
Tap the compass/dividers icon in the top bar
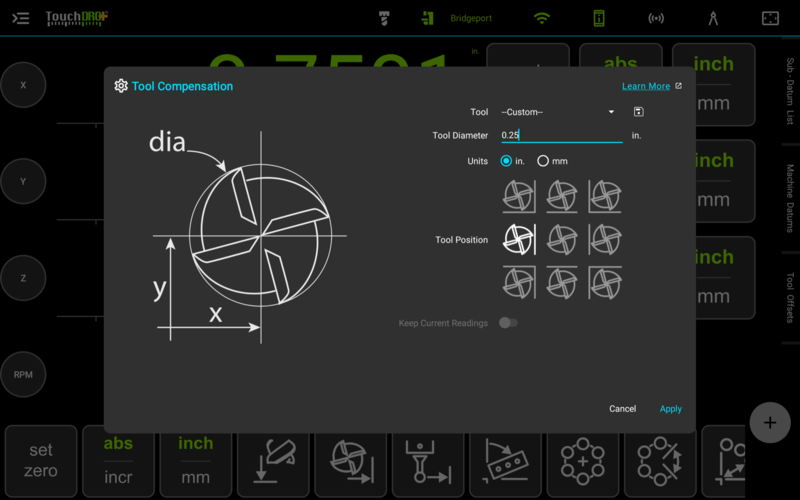(713, 18)
